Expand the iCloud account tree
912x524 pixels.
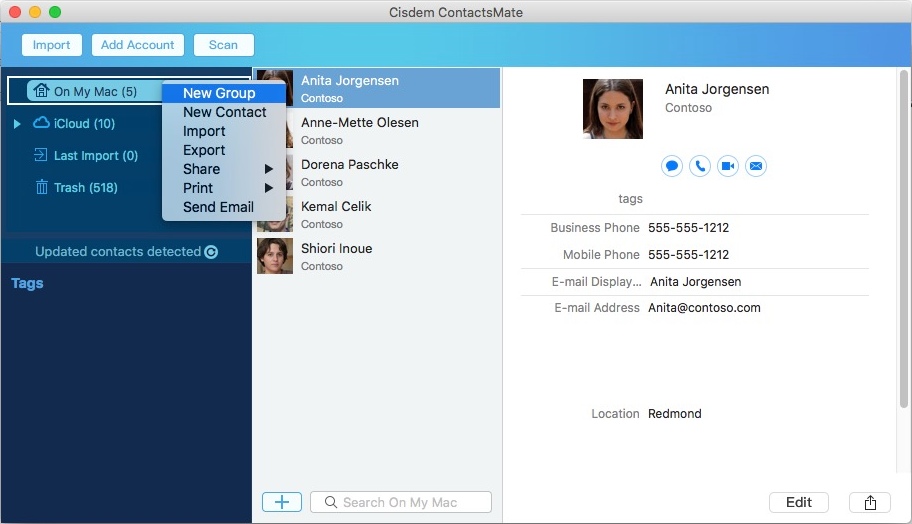pyautogui.click(x=17, y=124)
